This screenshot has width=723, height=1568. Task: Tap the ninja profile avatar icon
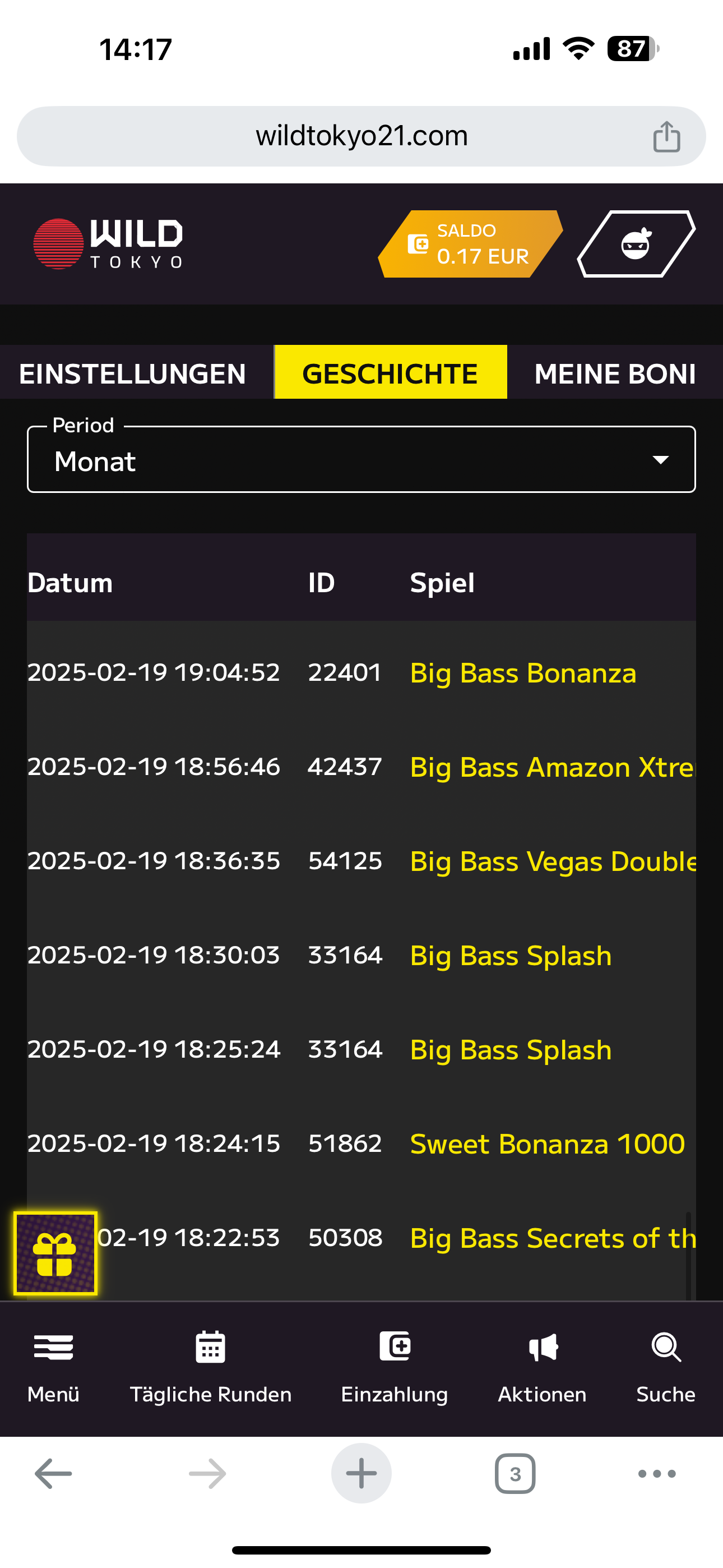click(x=636, y=244)
